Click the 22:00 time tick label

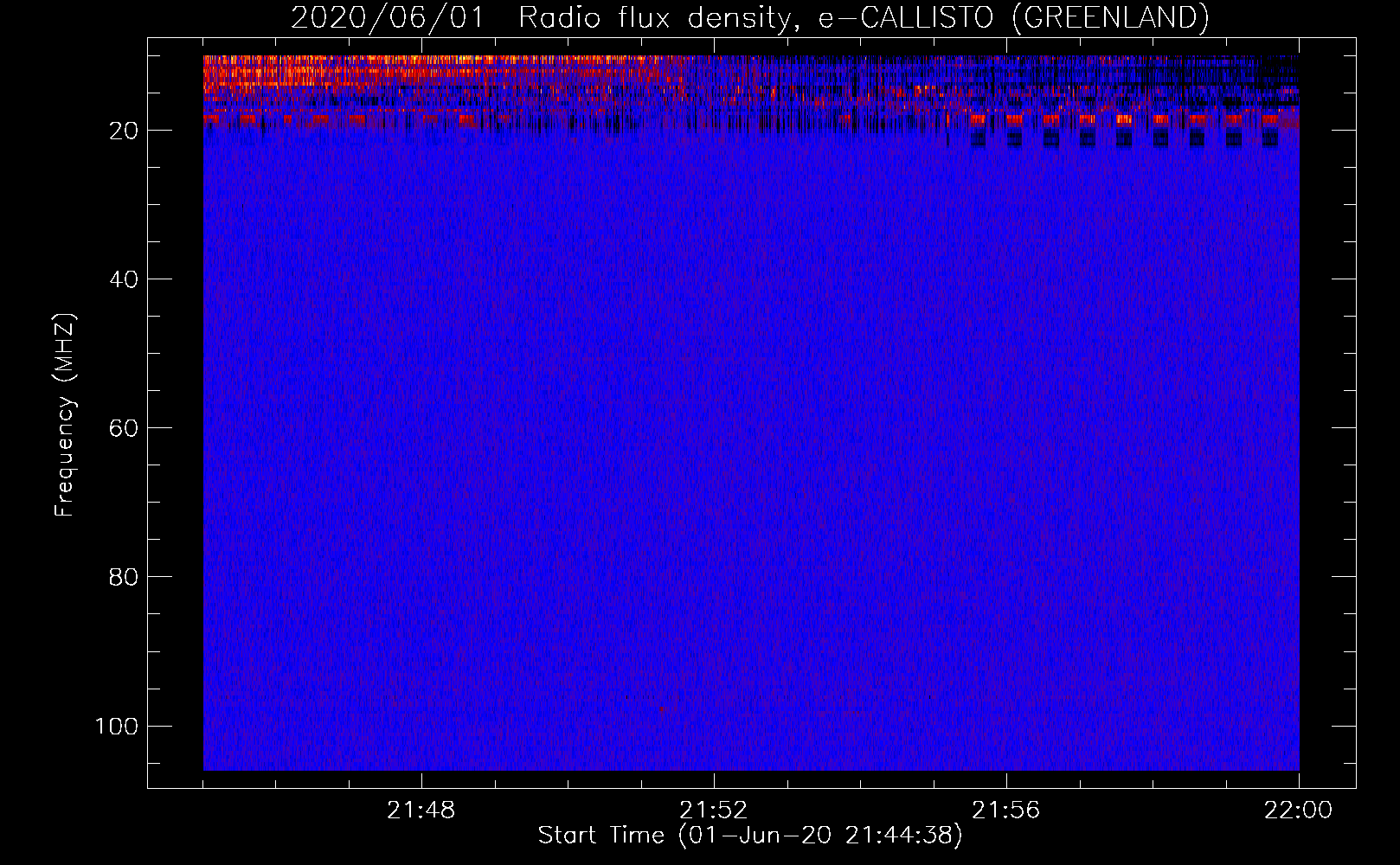click(1299, 811)
